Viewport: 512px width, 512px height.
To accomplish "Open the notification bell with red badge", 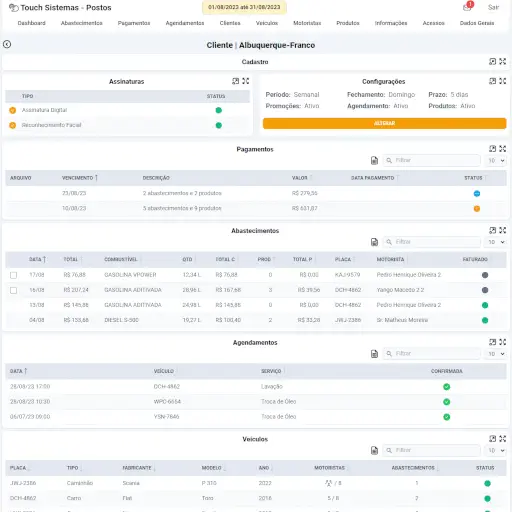I will tap(467, 7).
